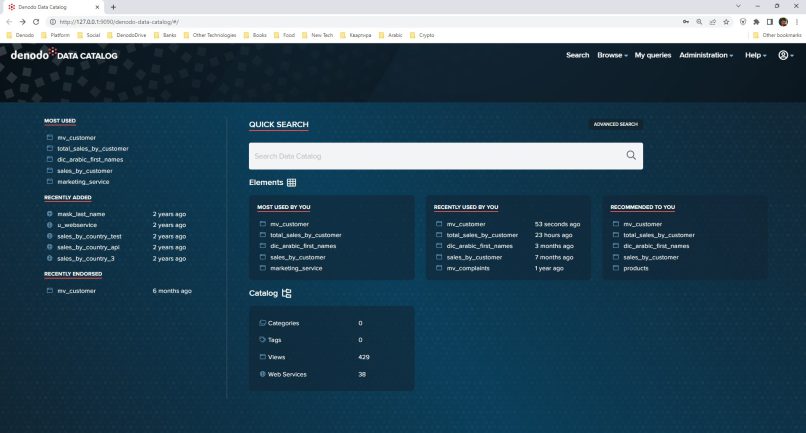Expand the Browse dropdown menu

tap(612, 55)
